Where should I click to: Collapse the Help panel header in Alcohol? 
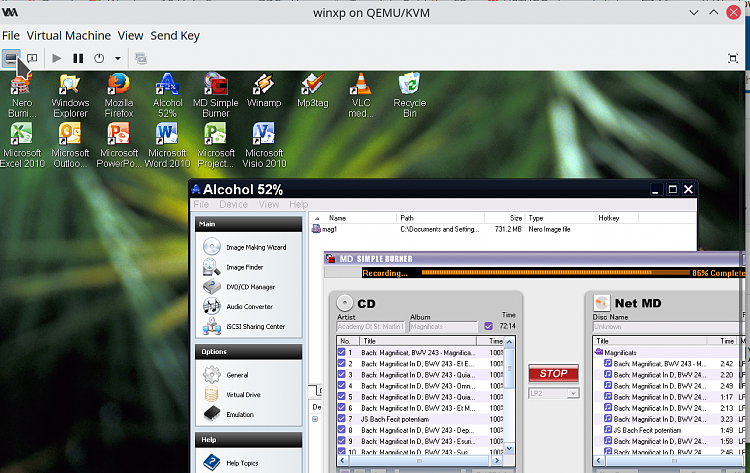(248, 440)
